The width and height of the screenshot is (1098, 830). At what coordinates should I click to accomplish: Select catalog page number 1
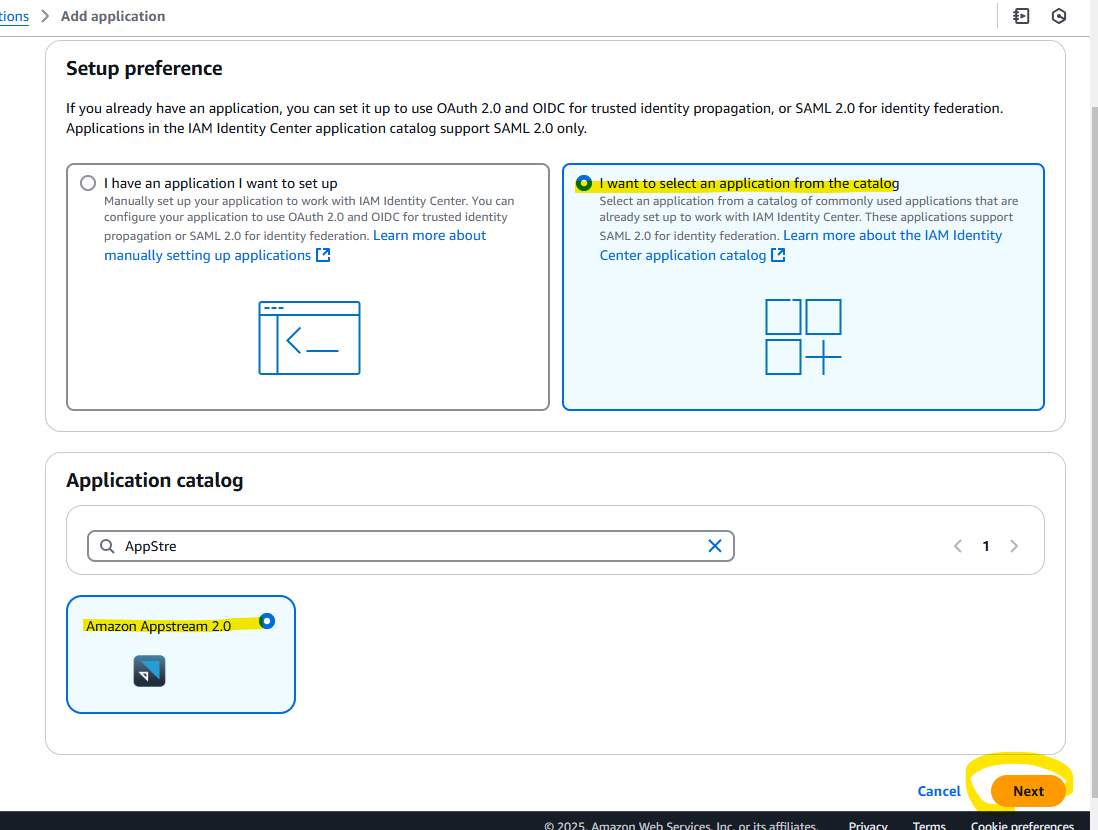pos(985,546)
